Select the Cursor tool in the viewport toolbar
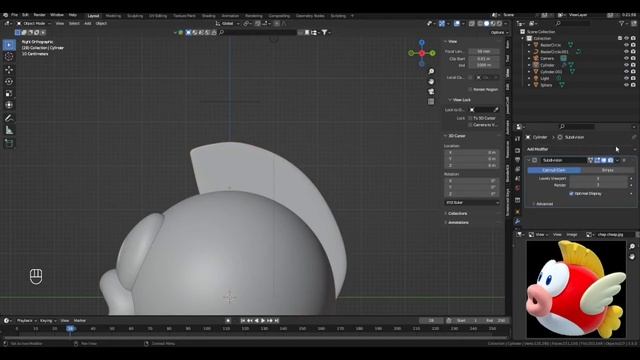Image resolution: width=640 pixels, height=360 pixels. tap(9, 57)
